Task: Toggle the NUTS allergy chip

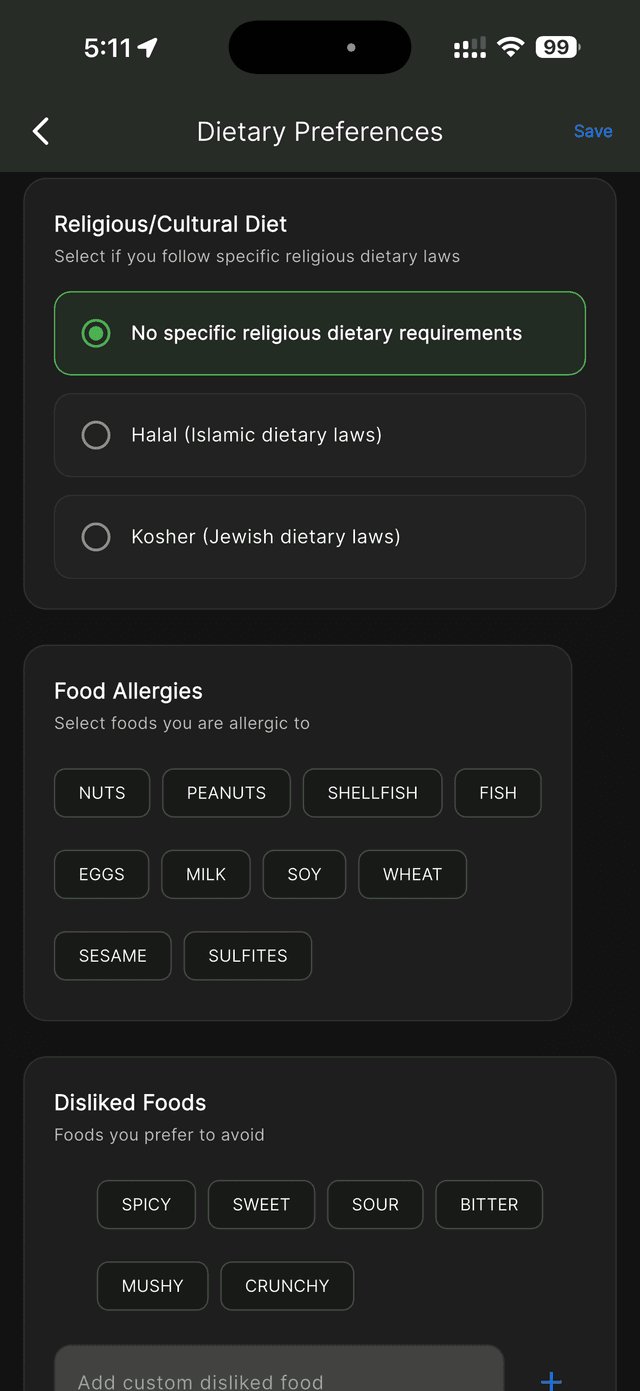Action: coord(102,793)
